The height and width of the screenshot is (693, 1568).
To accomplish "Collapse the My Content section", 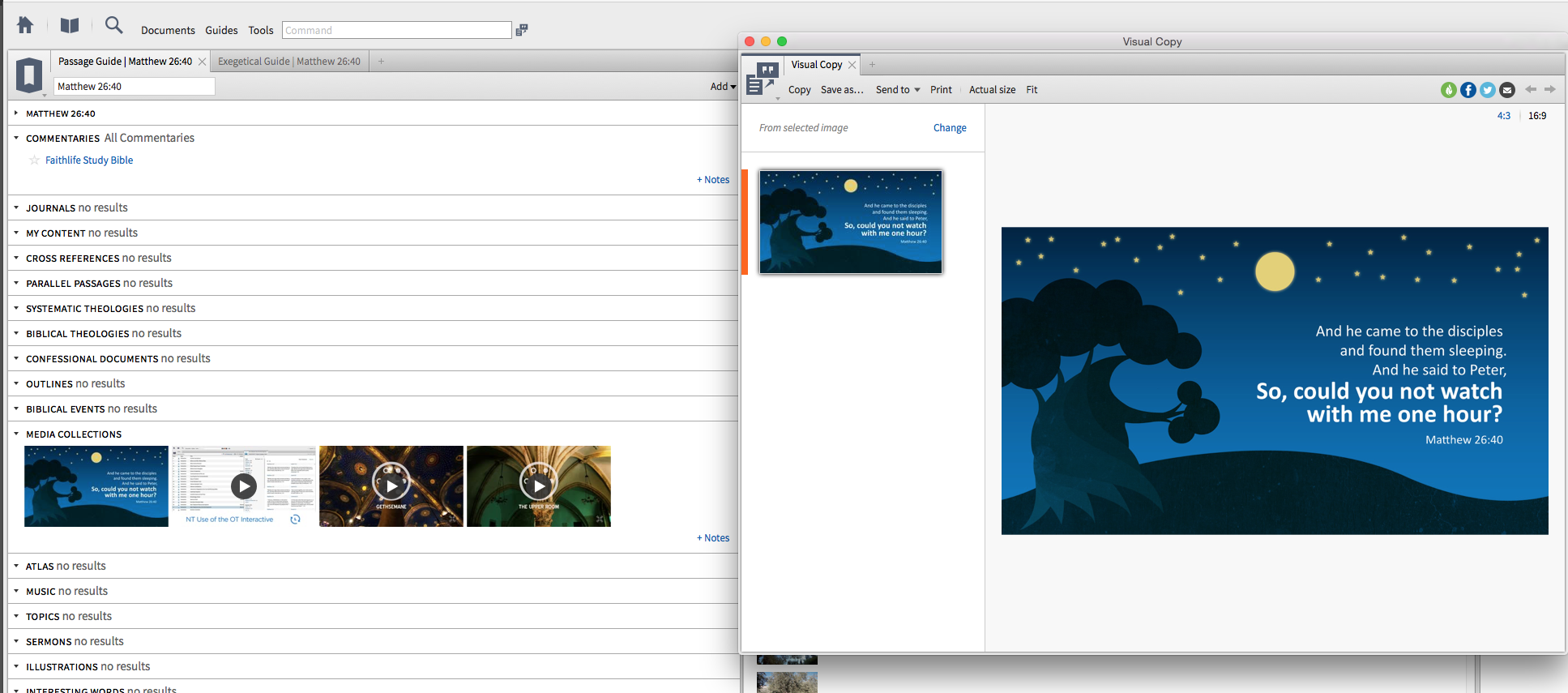I will click(16, 233).
